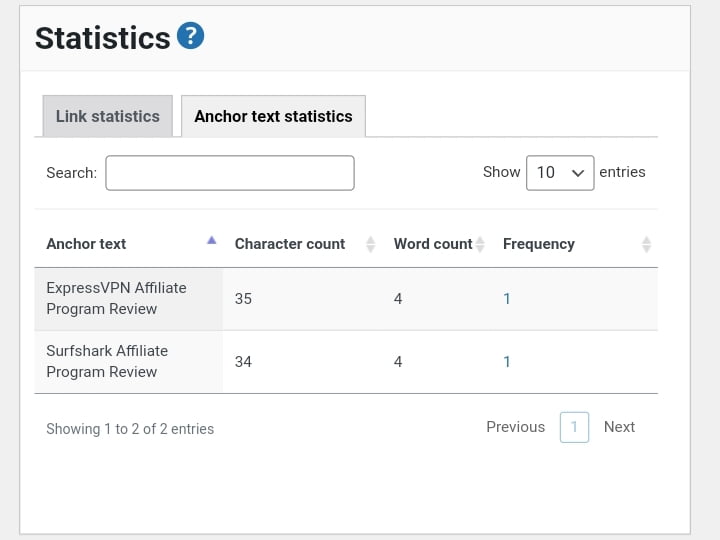Select the Anchor text statistics tab
The width and height of the screenshot is (720, 540).
[273, 116]
